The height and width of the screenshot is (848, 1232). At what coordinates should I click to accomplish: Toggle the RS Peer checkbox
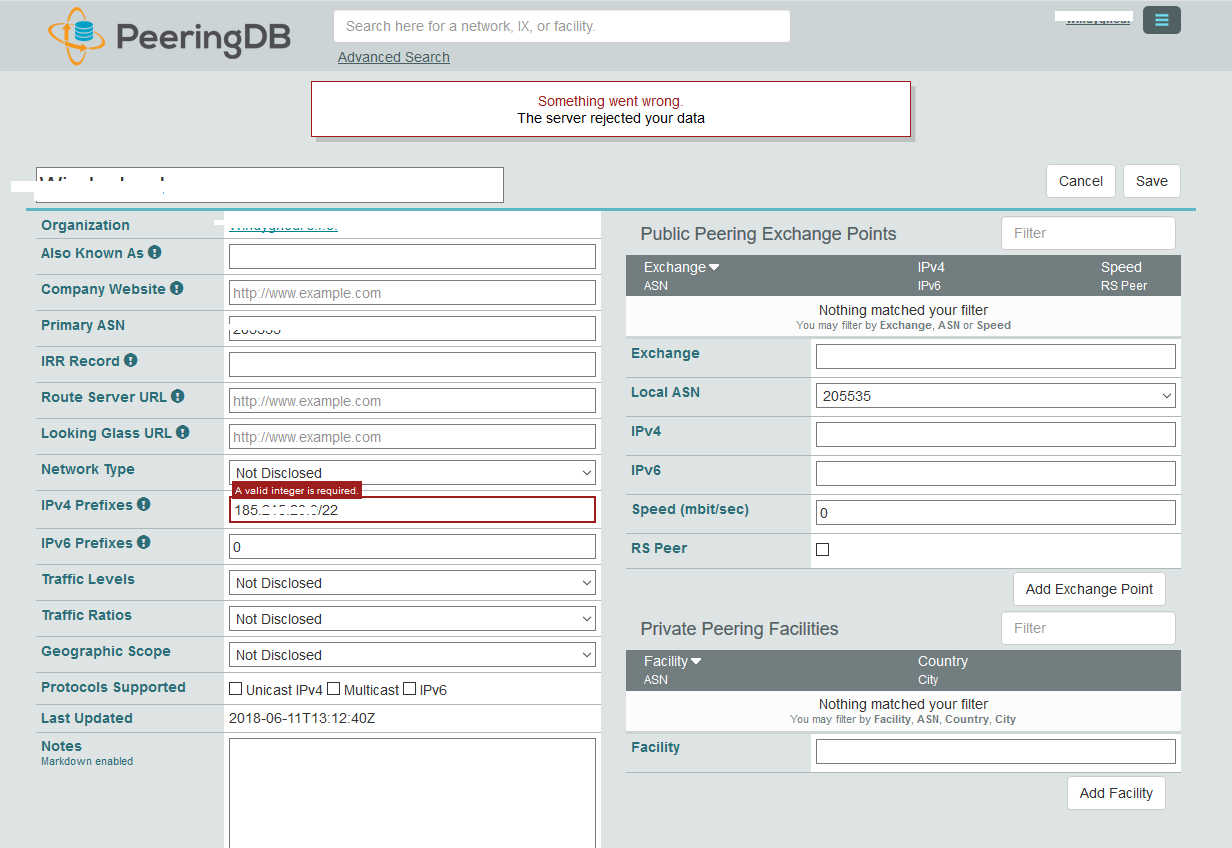click(x=822, y=549)
